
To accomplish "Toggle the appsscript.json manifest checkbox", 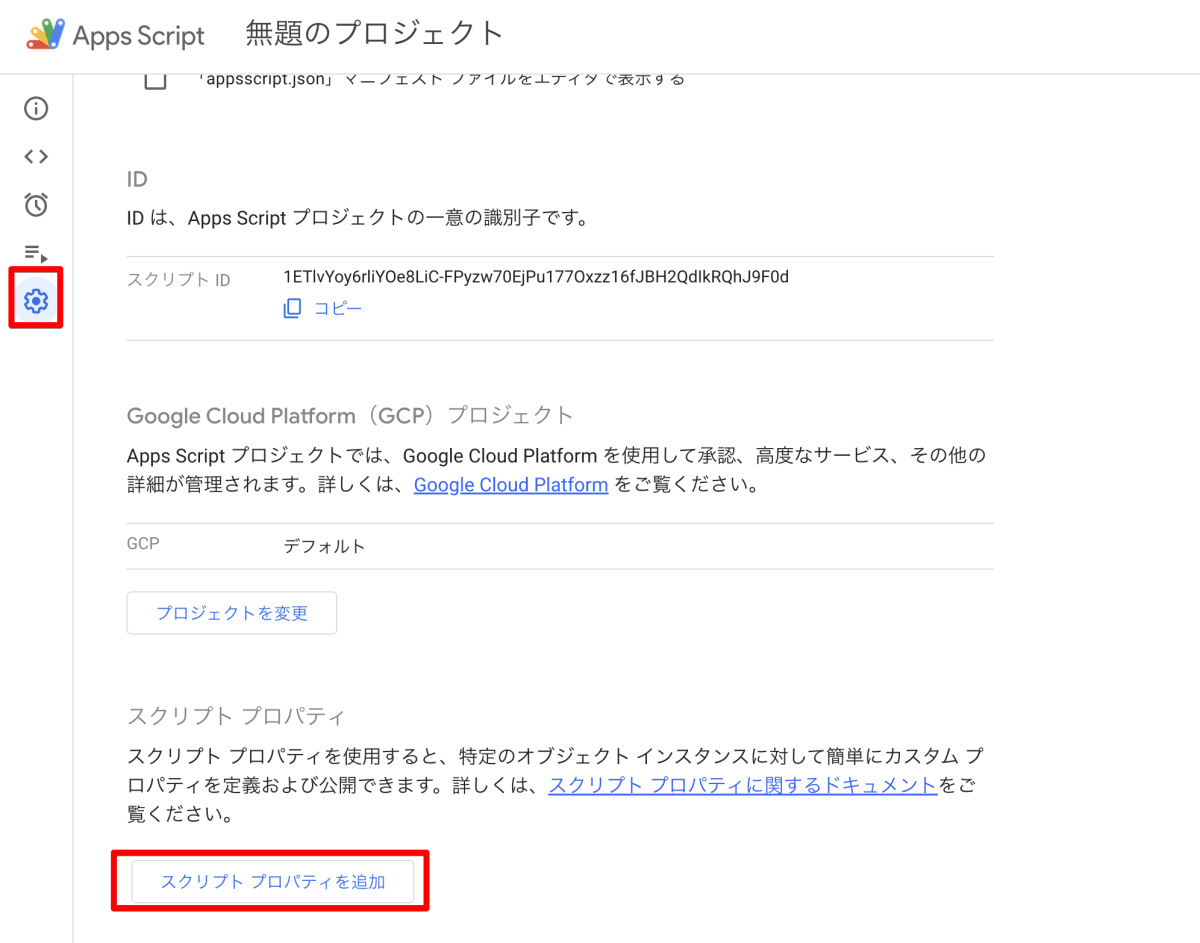I will click(155, 79).
